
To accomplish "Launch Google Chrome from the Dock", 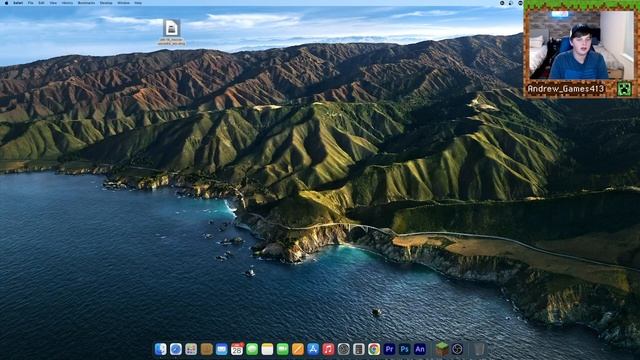I will (x=374, y=349).
